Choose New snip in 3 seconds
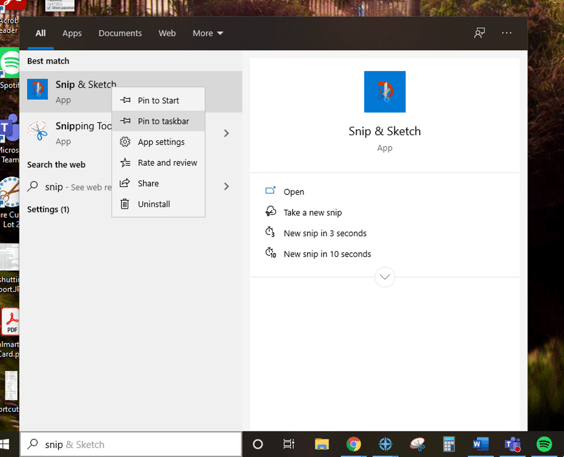 (325, 233)
